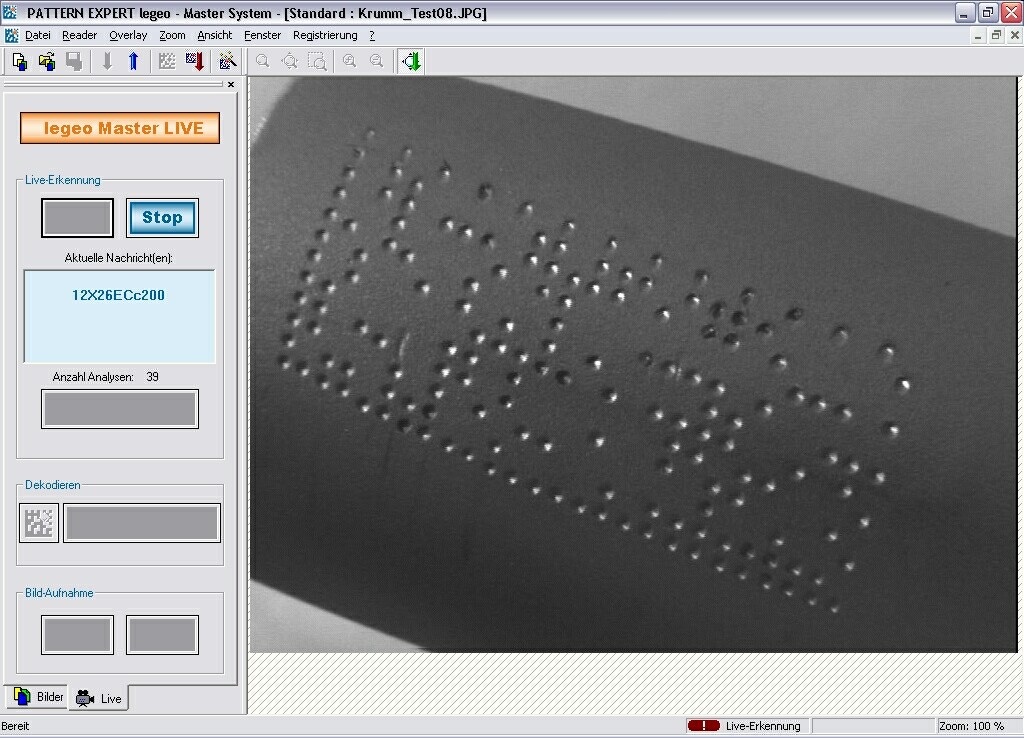The image size is (1024, 738).
Task: Click the grey down arrow toolbar icon
Action: (107, 62)
